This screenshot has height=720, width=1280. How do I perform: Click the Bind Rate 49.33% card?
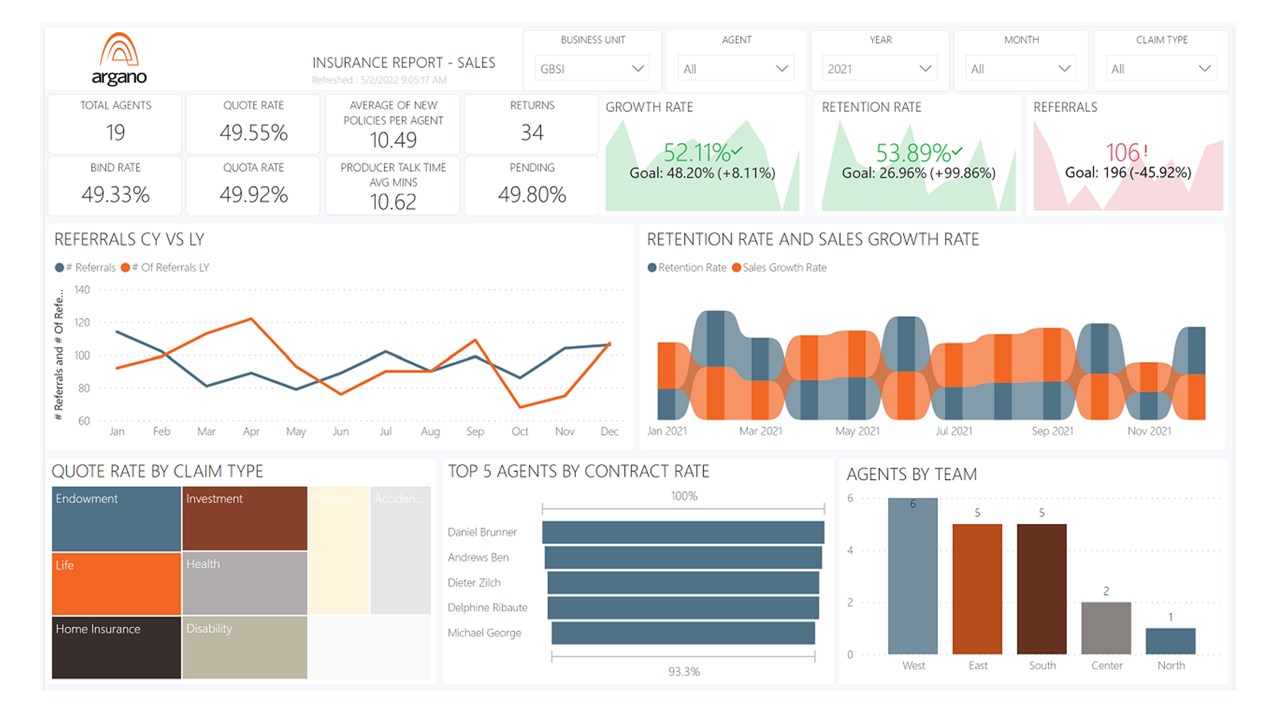click(x=115, y=185)
